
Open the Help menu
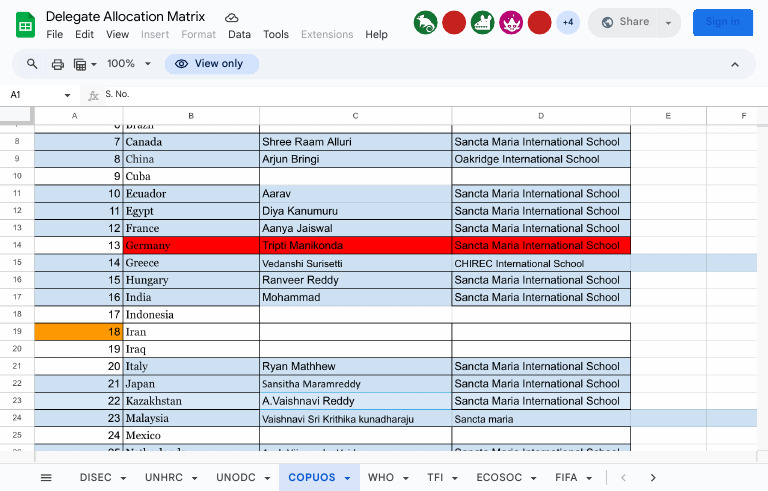tap(376, 34)
